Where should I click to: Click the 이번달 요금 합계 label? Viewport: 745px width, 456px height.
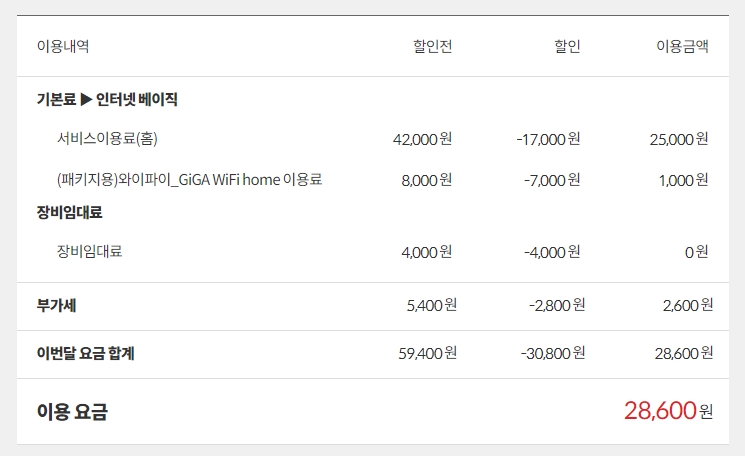click(85, 352)
